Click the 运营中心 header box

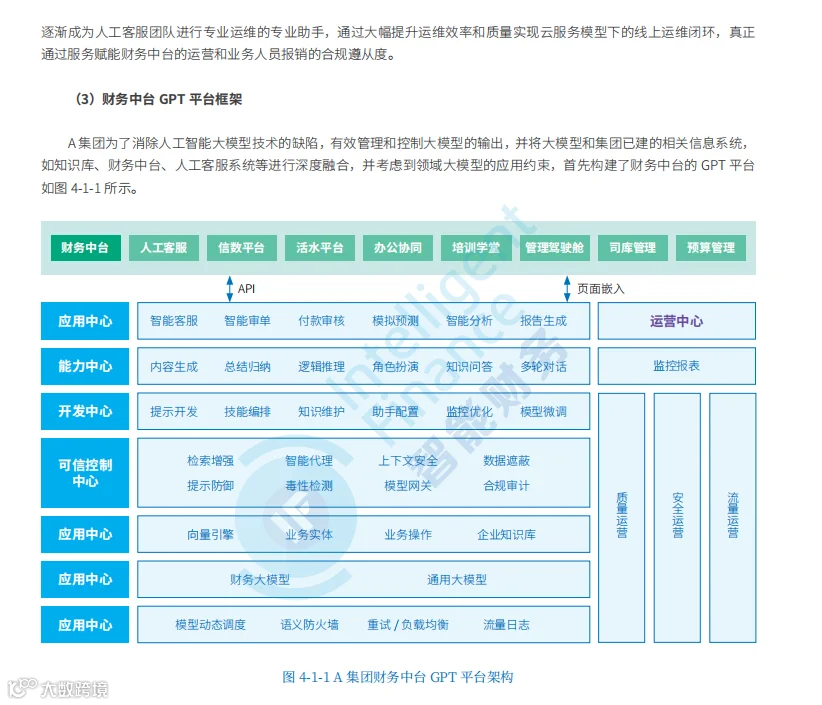coord(677,321)
